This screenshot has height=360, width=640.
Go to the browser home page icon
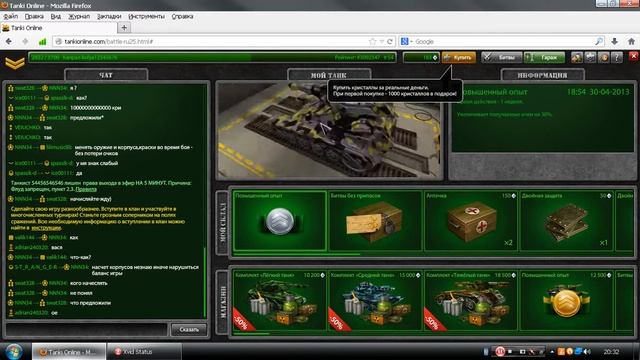(631, 41)
